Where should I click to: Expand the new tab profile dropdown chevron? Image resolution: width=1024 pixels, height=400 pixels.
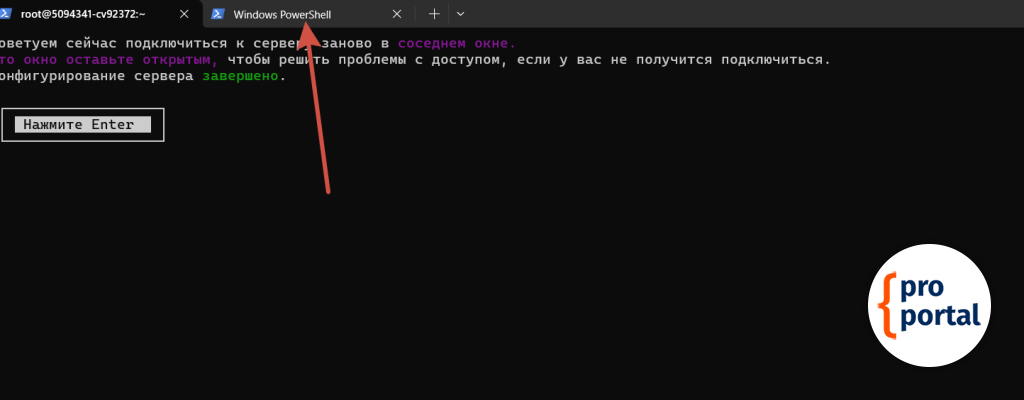click(x=460, y=15)
